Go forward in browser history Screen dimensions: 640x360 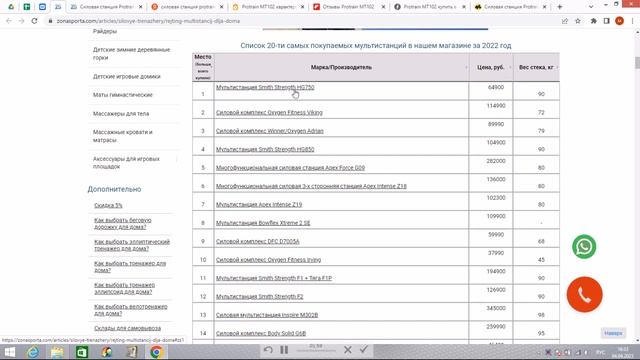pos(21,21)
